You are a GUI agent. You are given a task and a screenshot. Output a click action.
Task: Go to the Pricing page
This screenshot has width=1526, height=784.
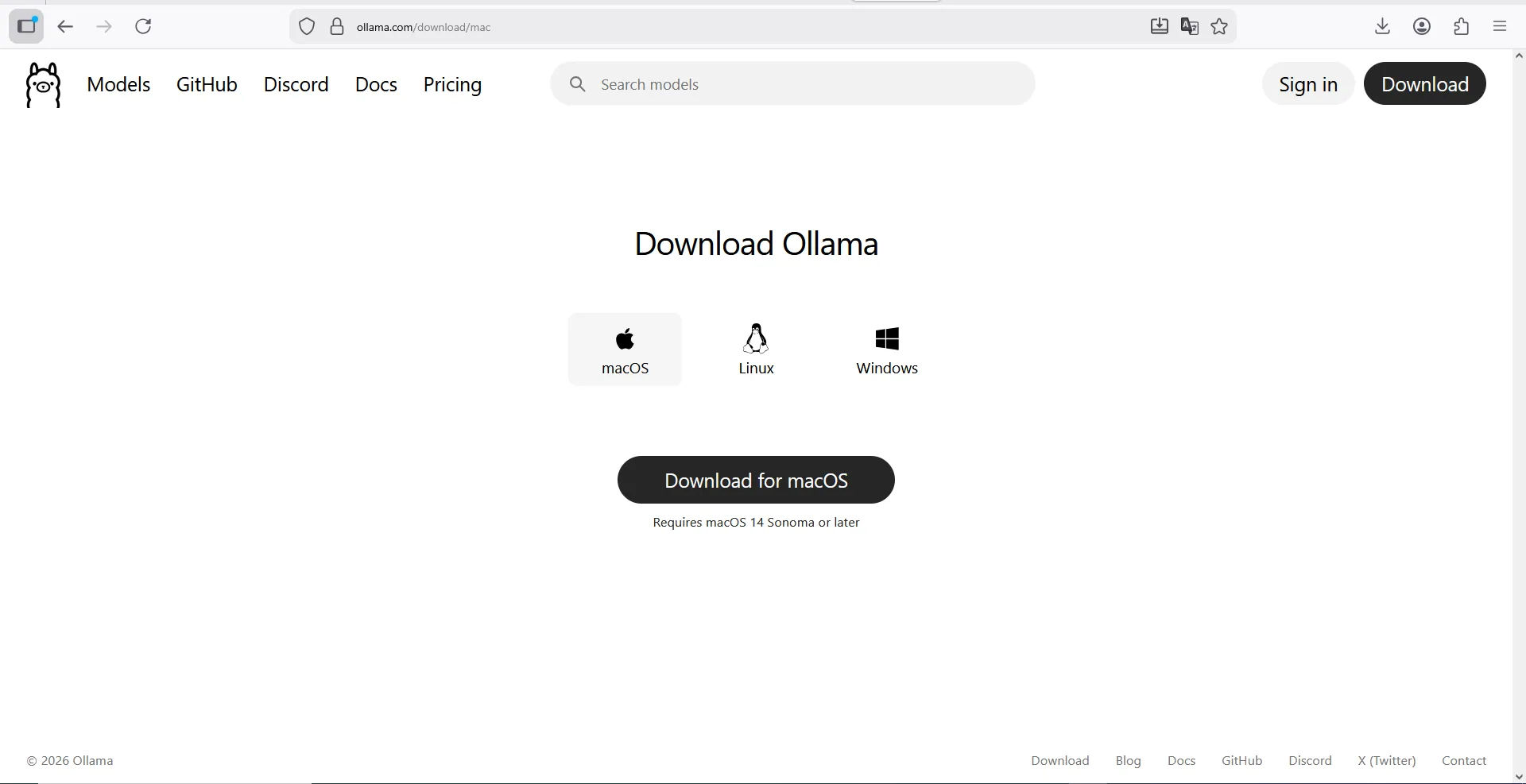click(x=452, y=84)
